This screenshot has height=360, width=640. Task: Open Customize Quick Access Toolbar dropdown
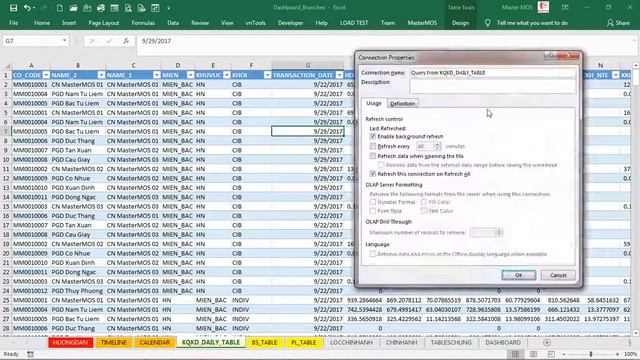(x=169, y=8)
